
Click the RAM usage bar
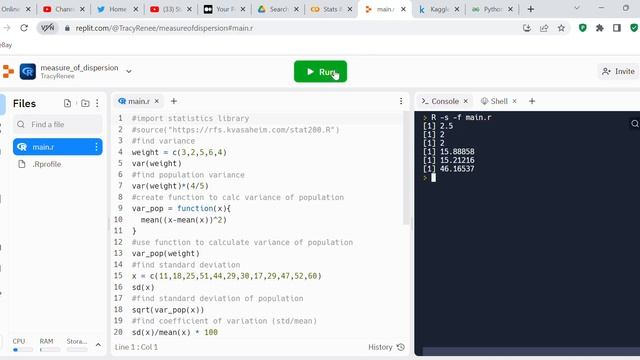(50, 350)
